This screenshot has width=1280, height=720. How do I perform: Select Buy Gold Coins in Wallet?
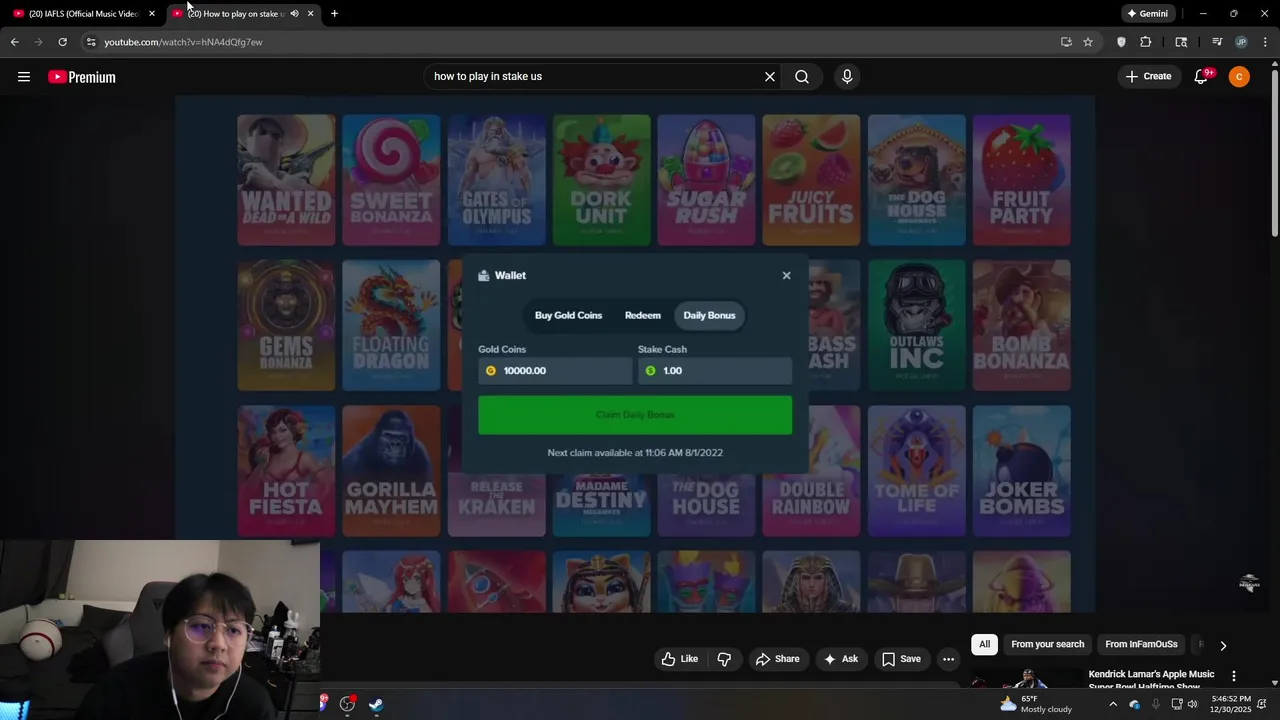tap(568, 316)
